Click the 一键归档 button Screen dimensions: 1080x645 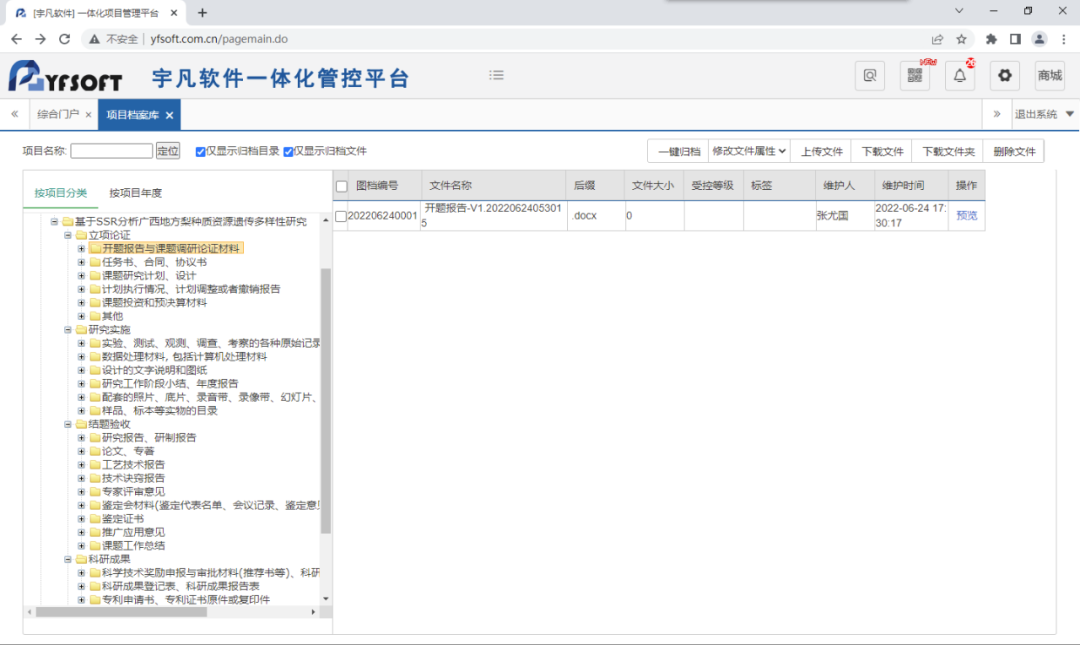[x=678, y=152]
